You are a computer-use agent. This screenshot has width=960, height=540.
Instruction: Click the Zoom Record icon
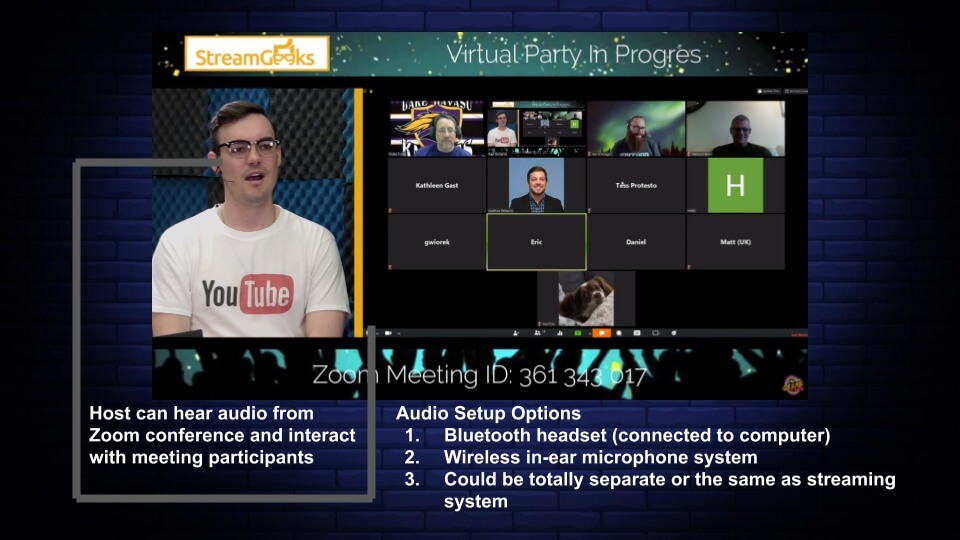point(619,333)
